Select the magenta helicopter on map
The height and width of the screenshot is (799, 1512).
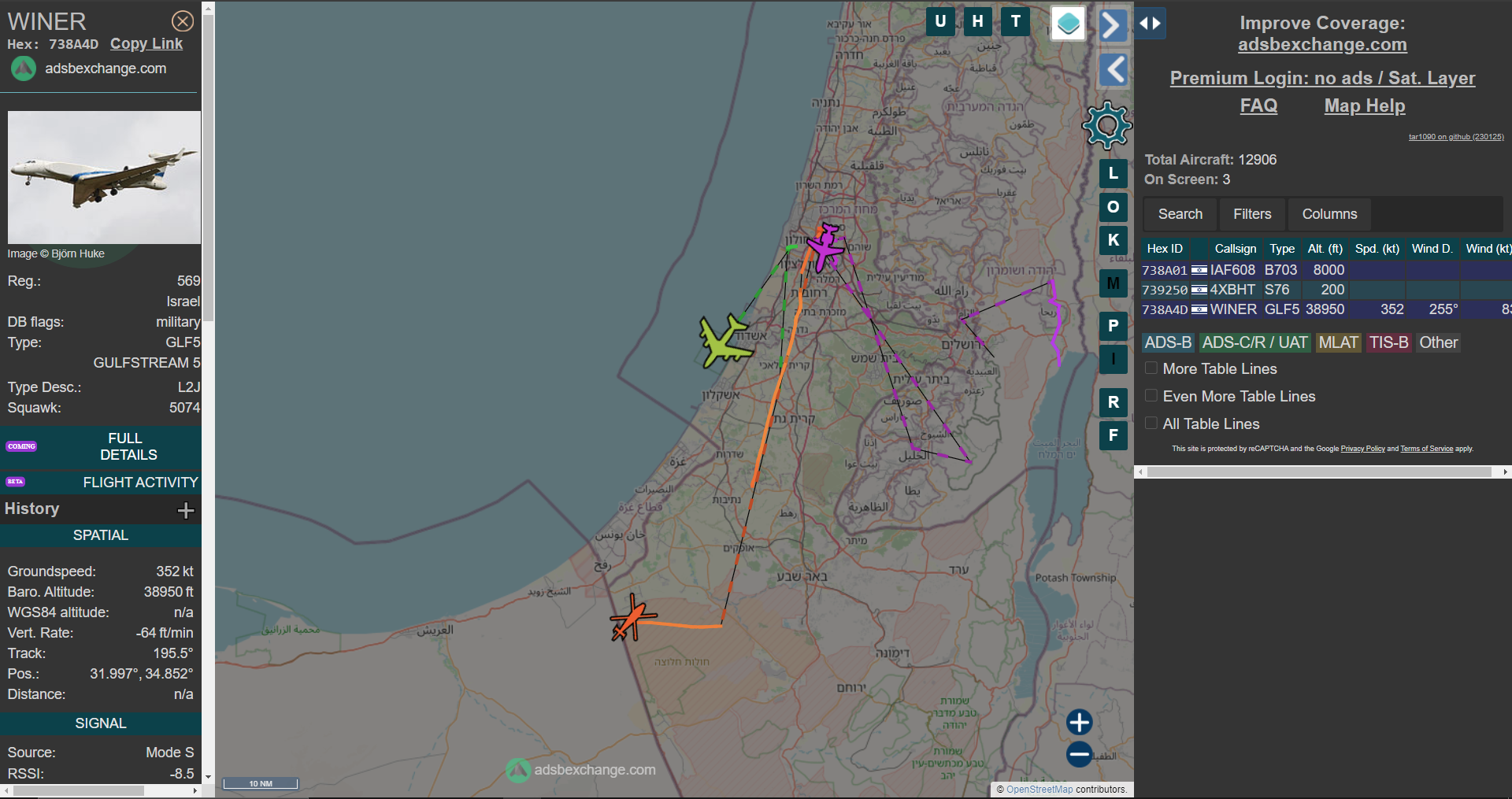(825, 247)
